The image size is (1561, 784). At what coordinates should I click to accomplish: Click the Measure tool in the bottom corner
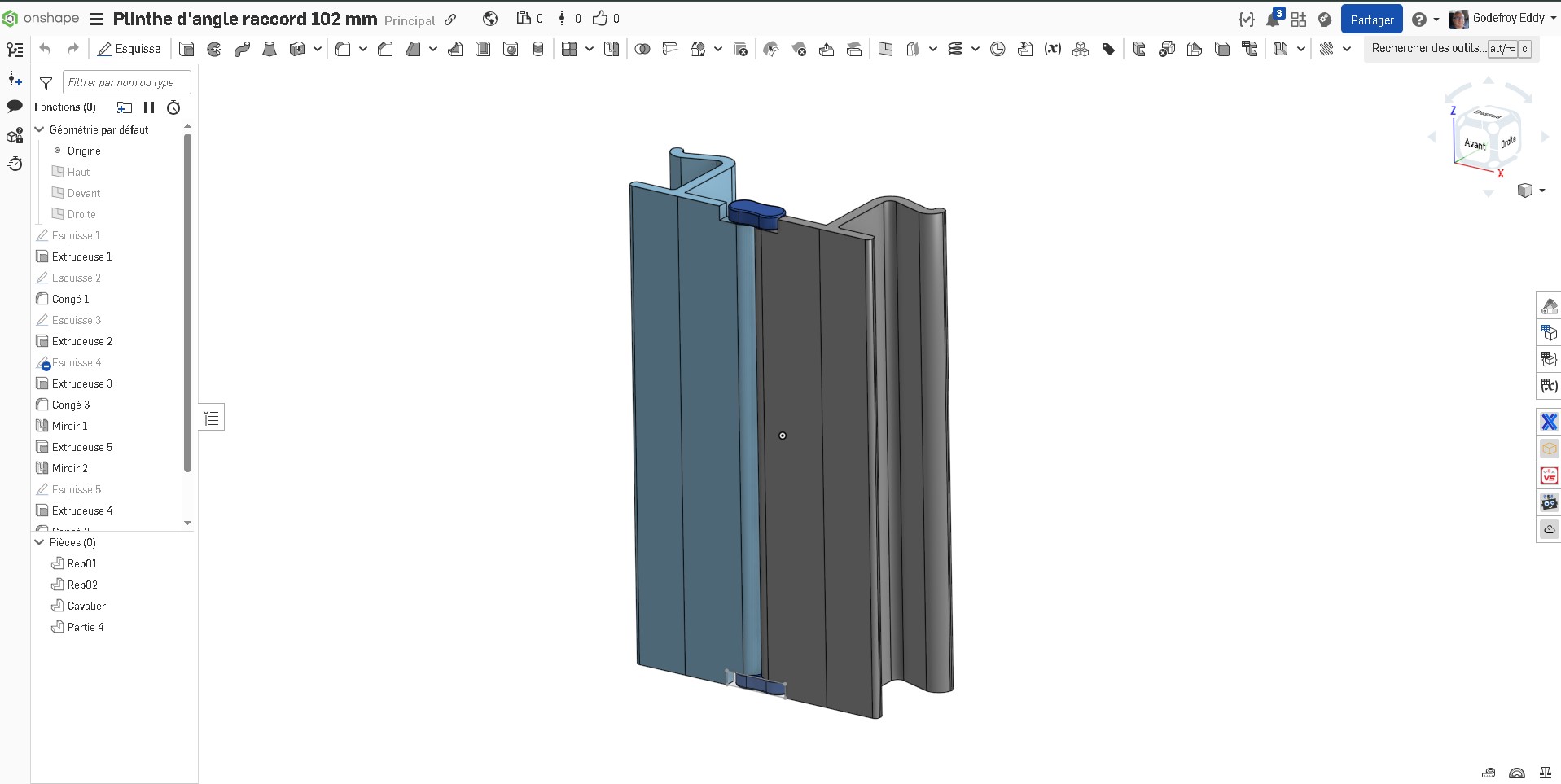[x=1489, y=773]
